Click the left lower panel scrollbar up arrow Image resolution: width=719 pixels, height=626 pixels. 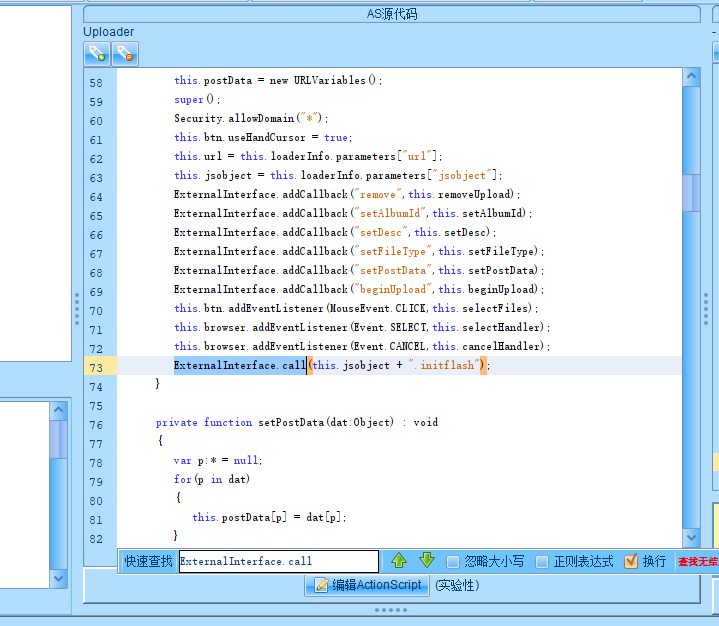coord(58,410)
